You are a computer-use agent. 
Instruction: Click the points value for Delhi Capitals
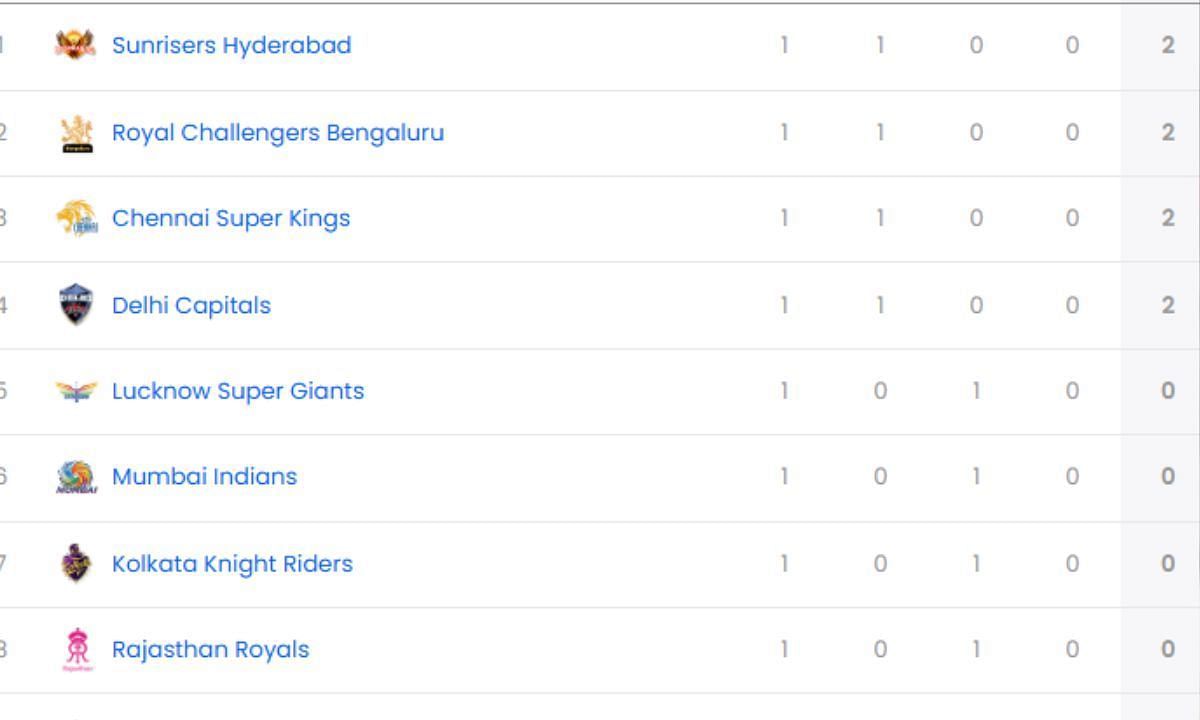click(x=1168, y=305)
